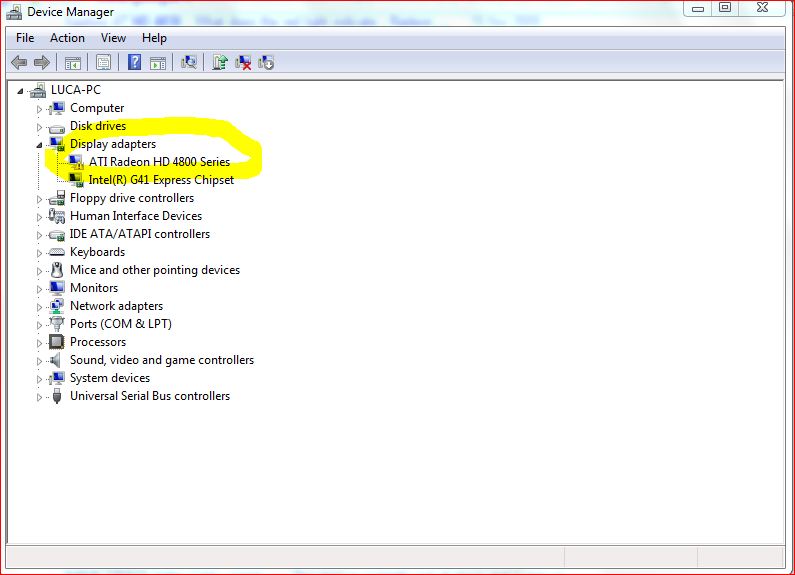The image size is (795, 575).
Task: Collapse the Display adapters node
Action: tap(40, 145)
